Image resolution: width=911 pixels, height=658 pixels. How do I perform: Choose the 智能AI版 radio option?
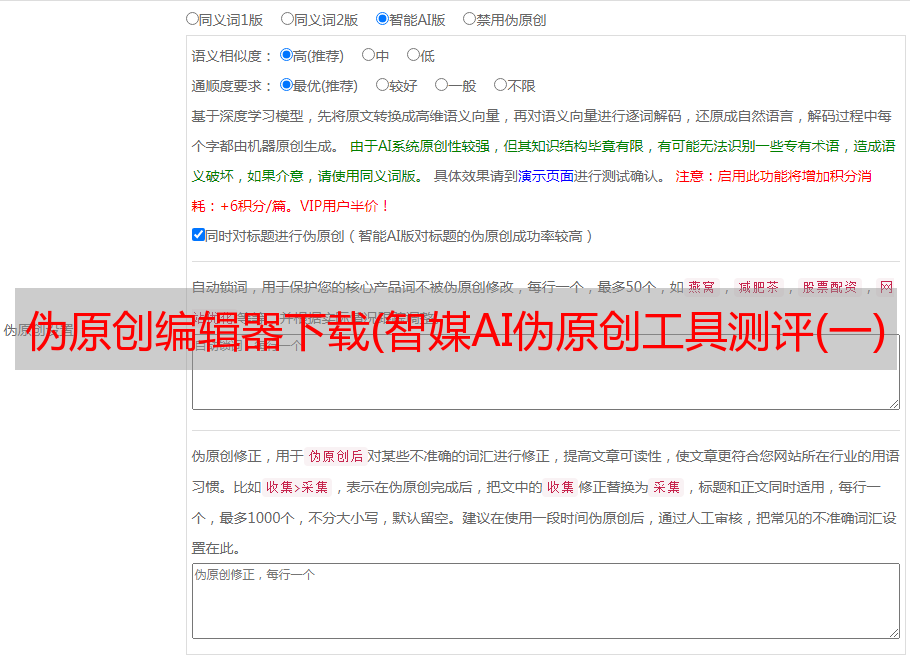382,19
